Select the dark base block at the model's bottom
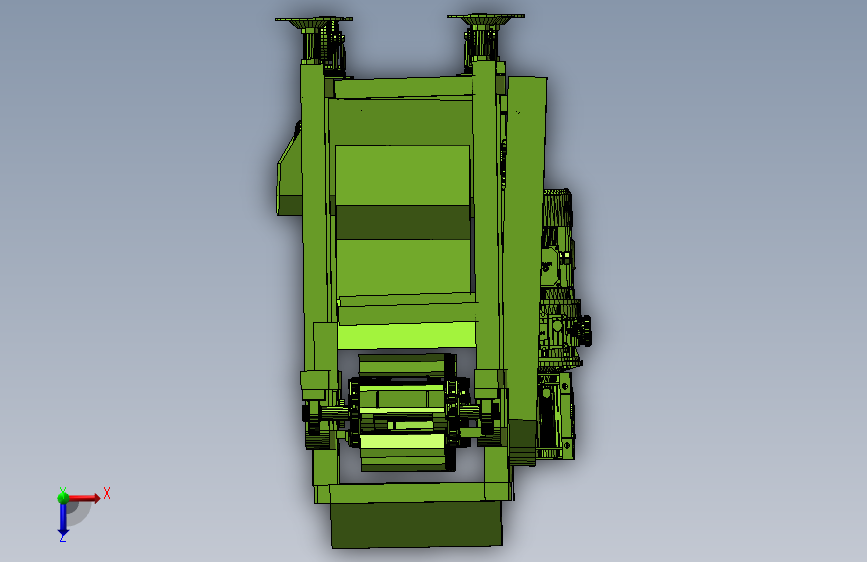867x562 pixels. (x=416, y=524)
